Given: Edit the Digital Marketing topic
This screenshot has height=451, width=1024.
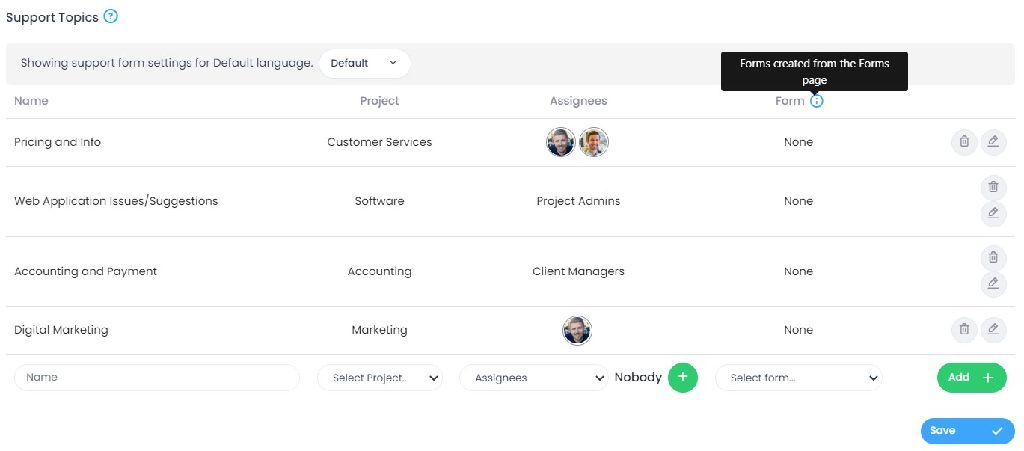Looking at the screenshot, I should click(993, 329).
